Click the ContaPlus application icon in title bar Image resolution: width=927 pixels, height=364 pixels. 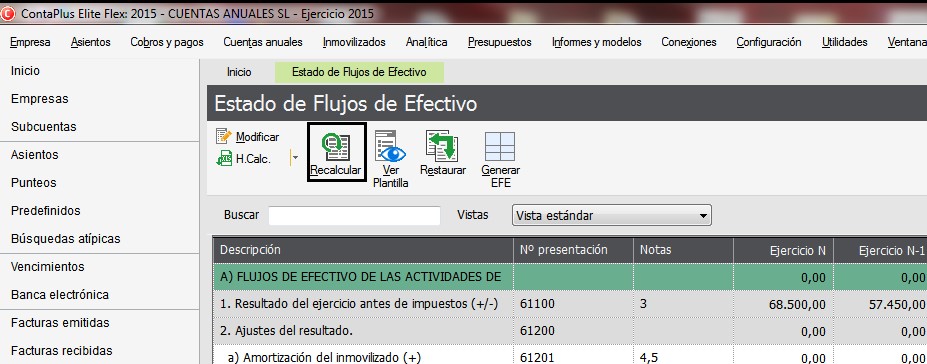tap(8, 14)
